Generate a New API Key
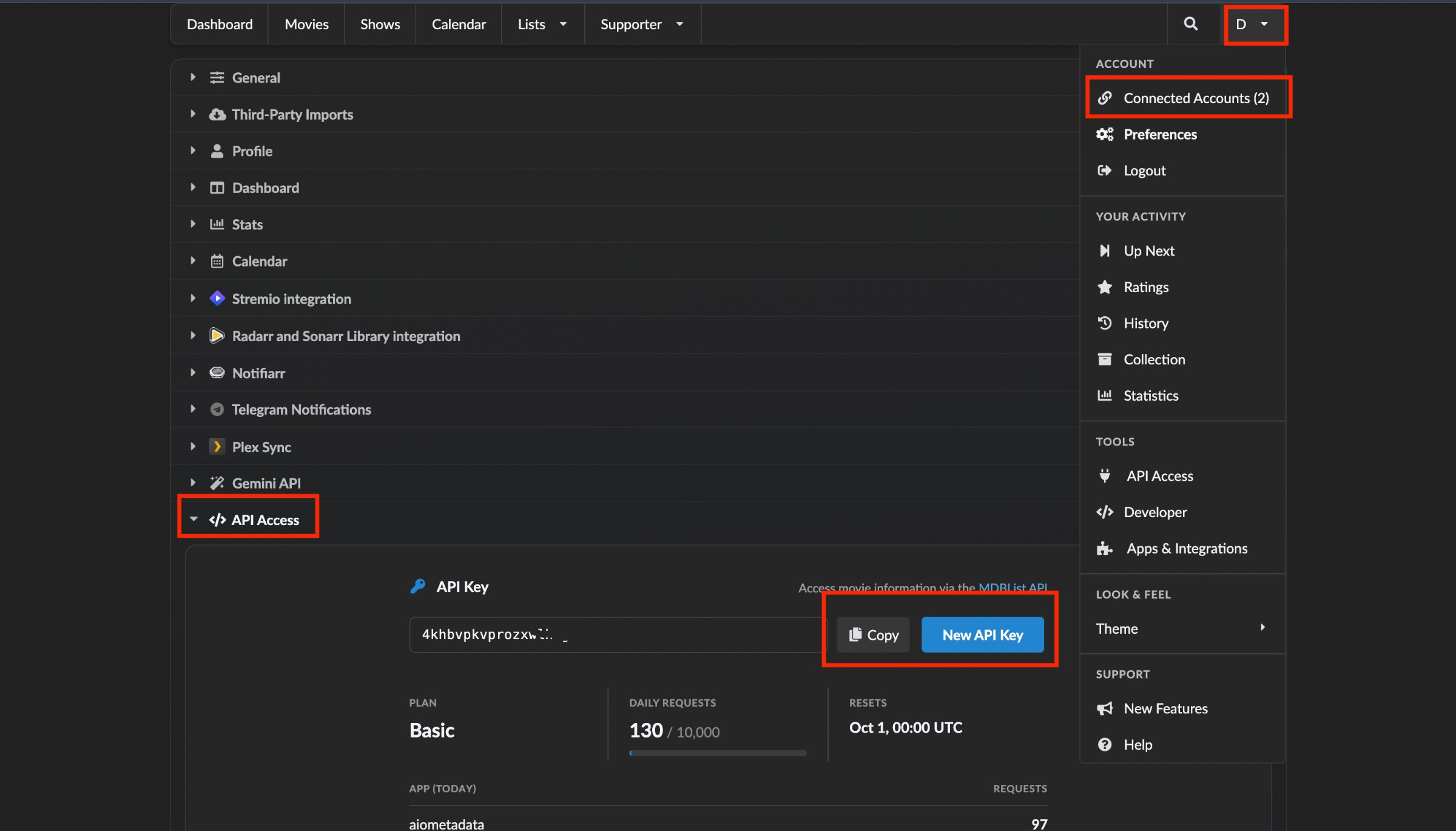The width and height of the screenshot is (1456, 831). point(982,635)
